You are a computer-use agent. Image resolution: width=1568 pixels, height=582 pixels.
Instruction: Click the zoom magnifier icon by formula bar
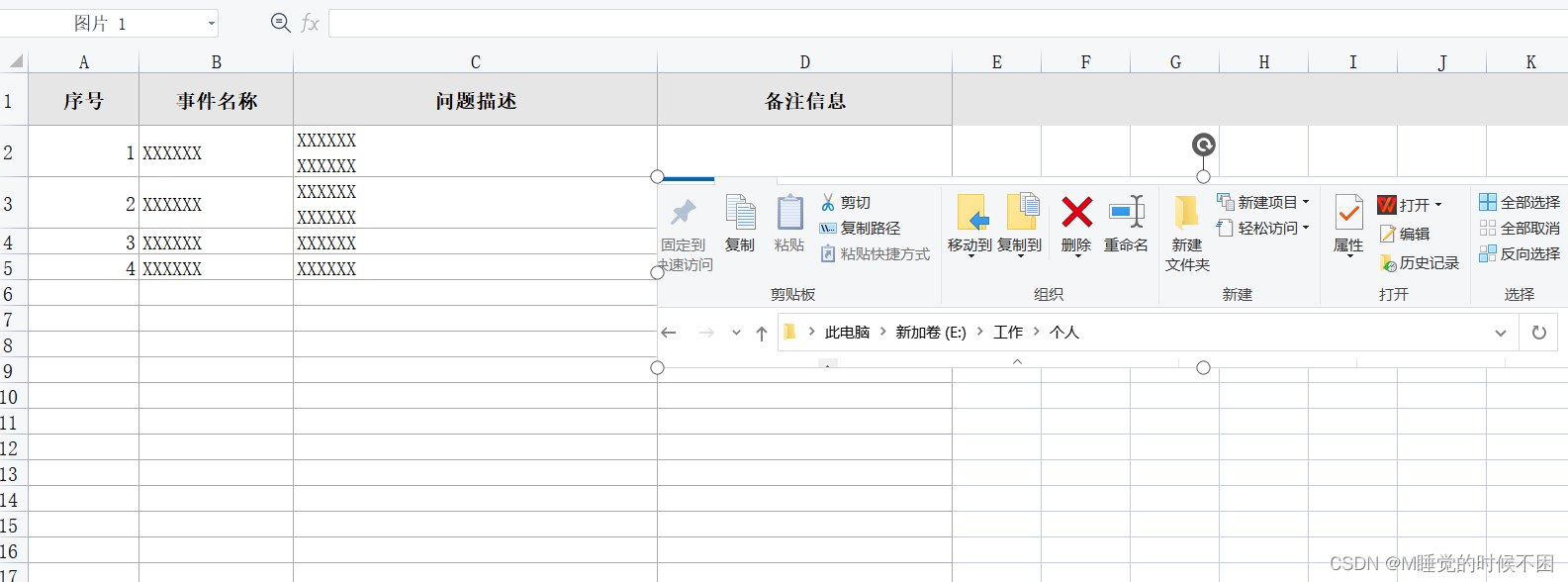(280, 23)
